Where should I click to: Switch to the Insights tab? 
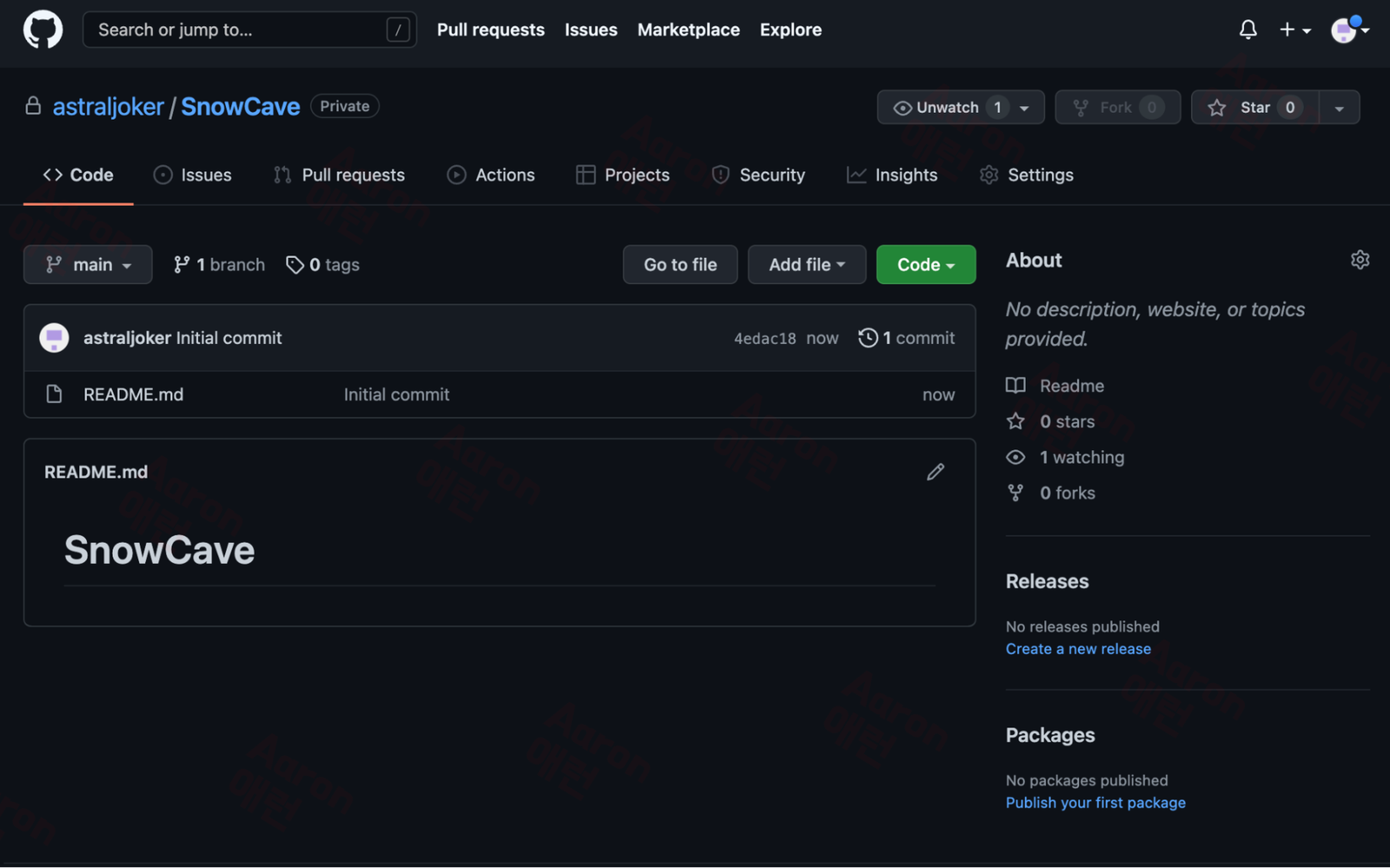point(892,175)
